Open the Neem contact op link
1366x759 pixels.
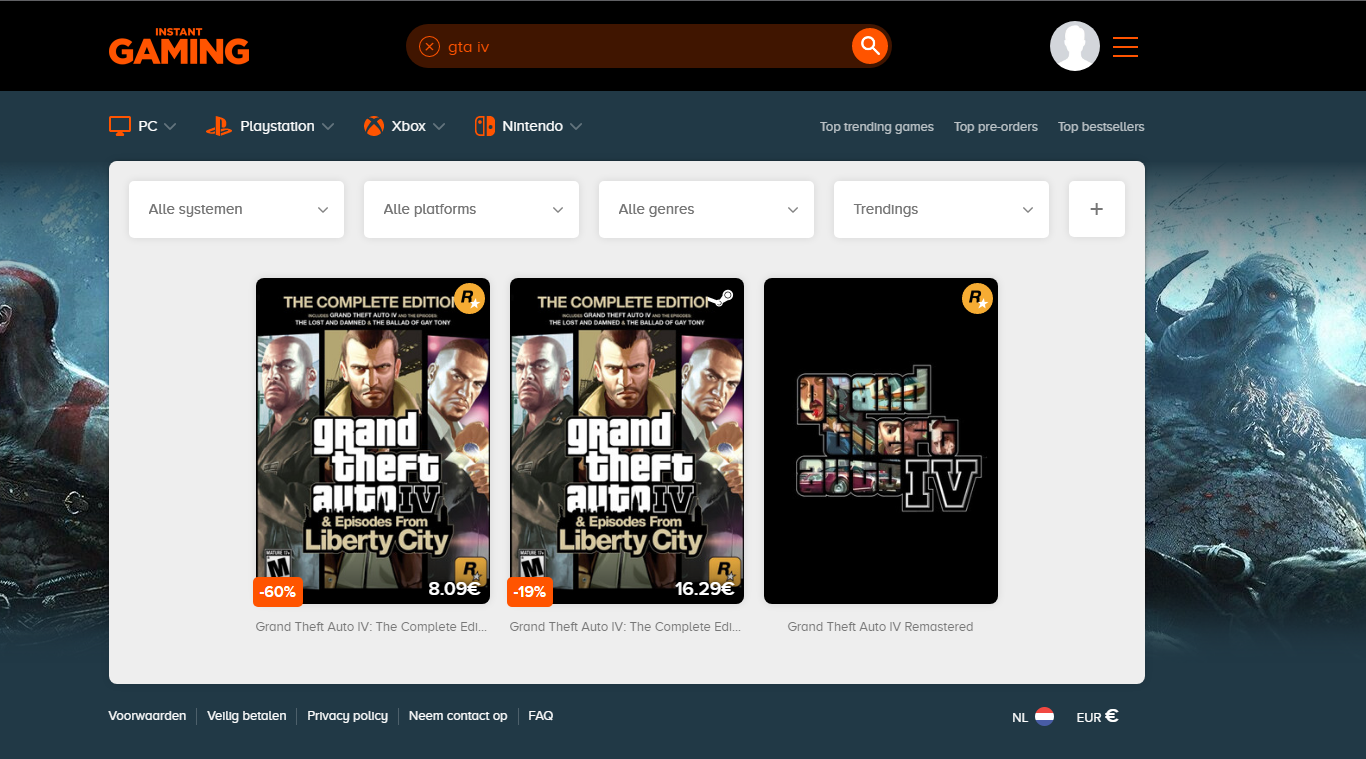coord(458,716)
